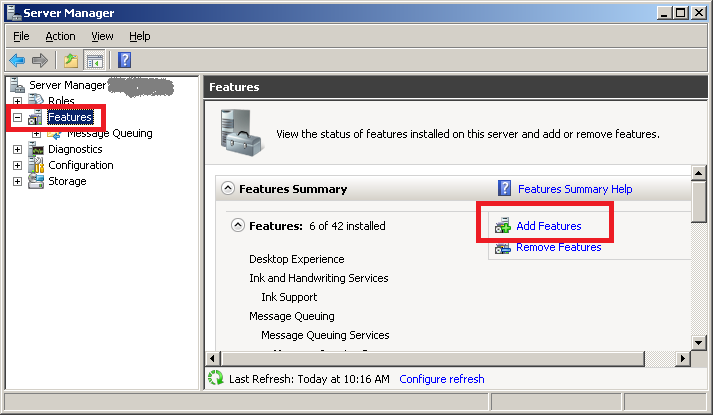Click the Server Manager root node icon
The height and width of the screenshot is (415, 713).
pos(17,85)
